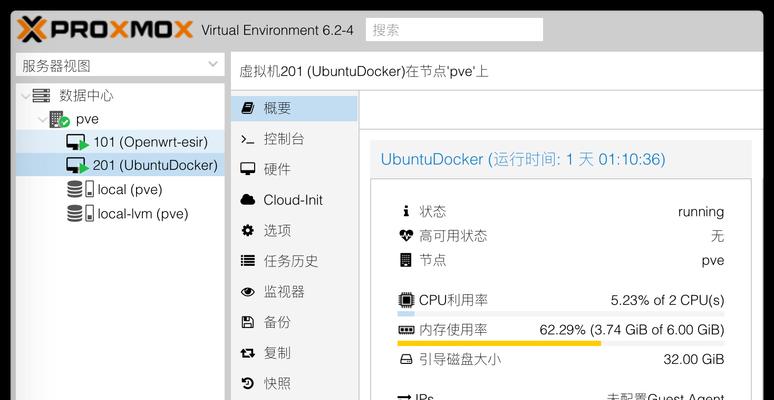The image size is (774, 400).
Task: Click the local (pve) storage icon
Action: pos(80,189)
